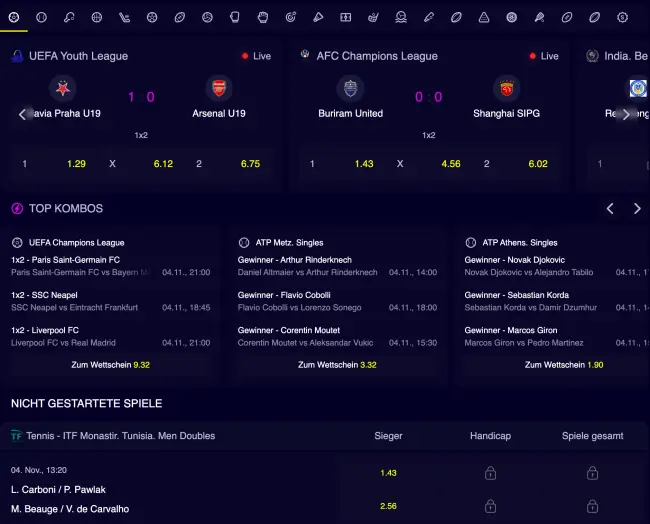Select the basketball sport icon

(97, 17)
